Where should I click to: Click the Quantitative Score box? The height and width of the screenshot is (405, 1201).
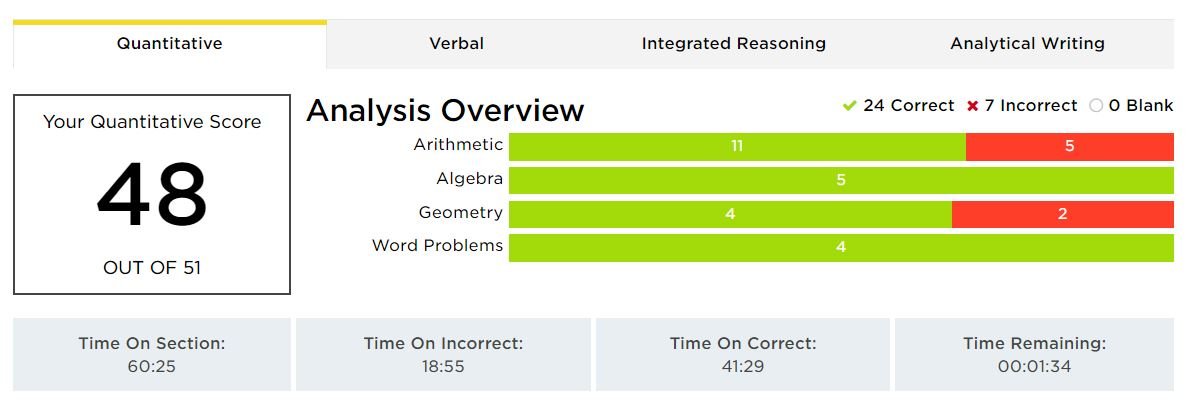(152, 195)
